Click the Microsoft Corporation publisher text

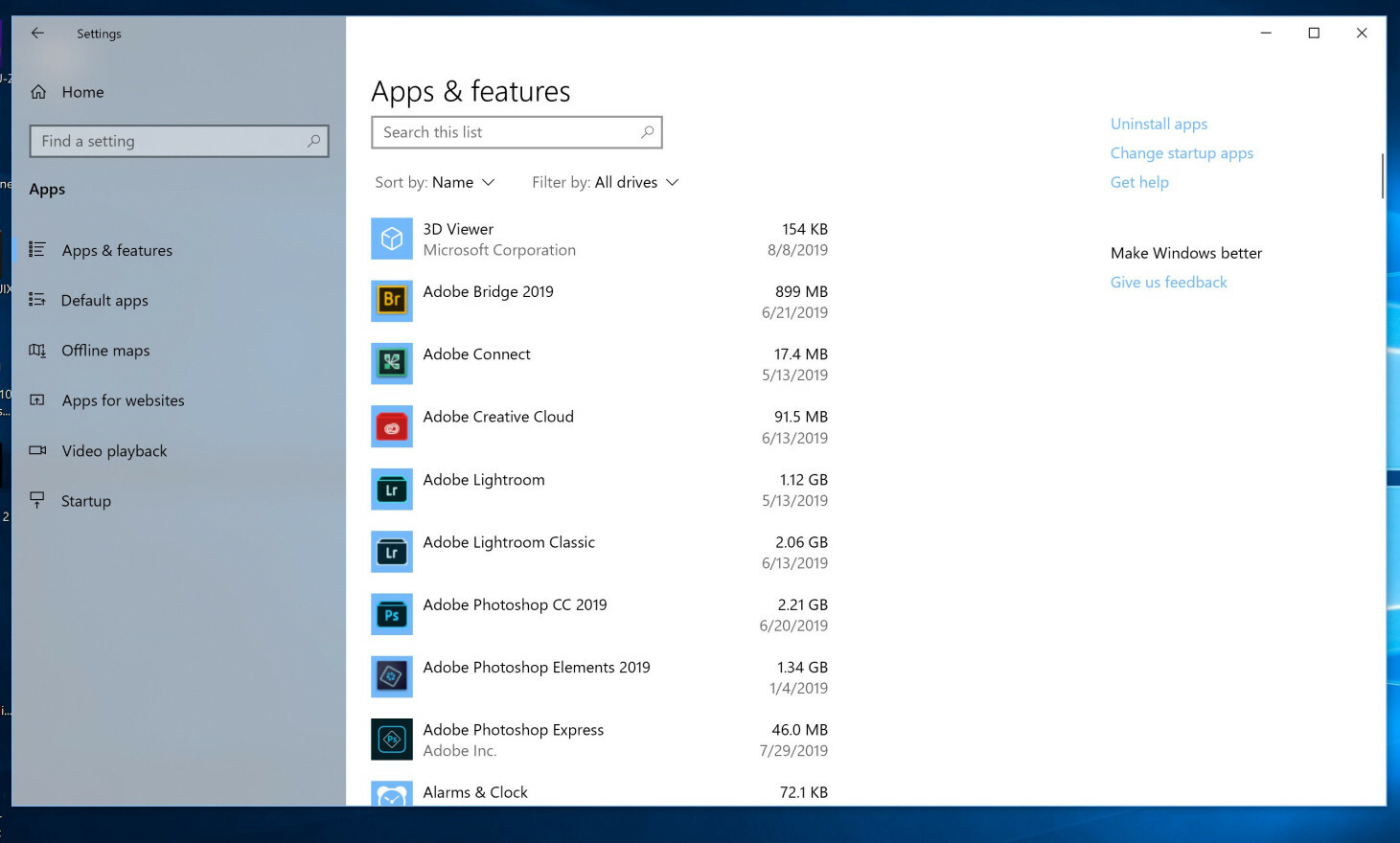(x=499, y=250)
